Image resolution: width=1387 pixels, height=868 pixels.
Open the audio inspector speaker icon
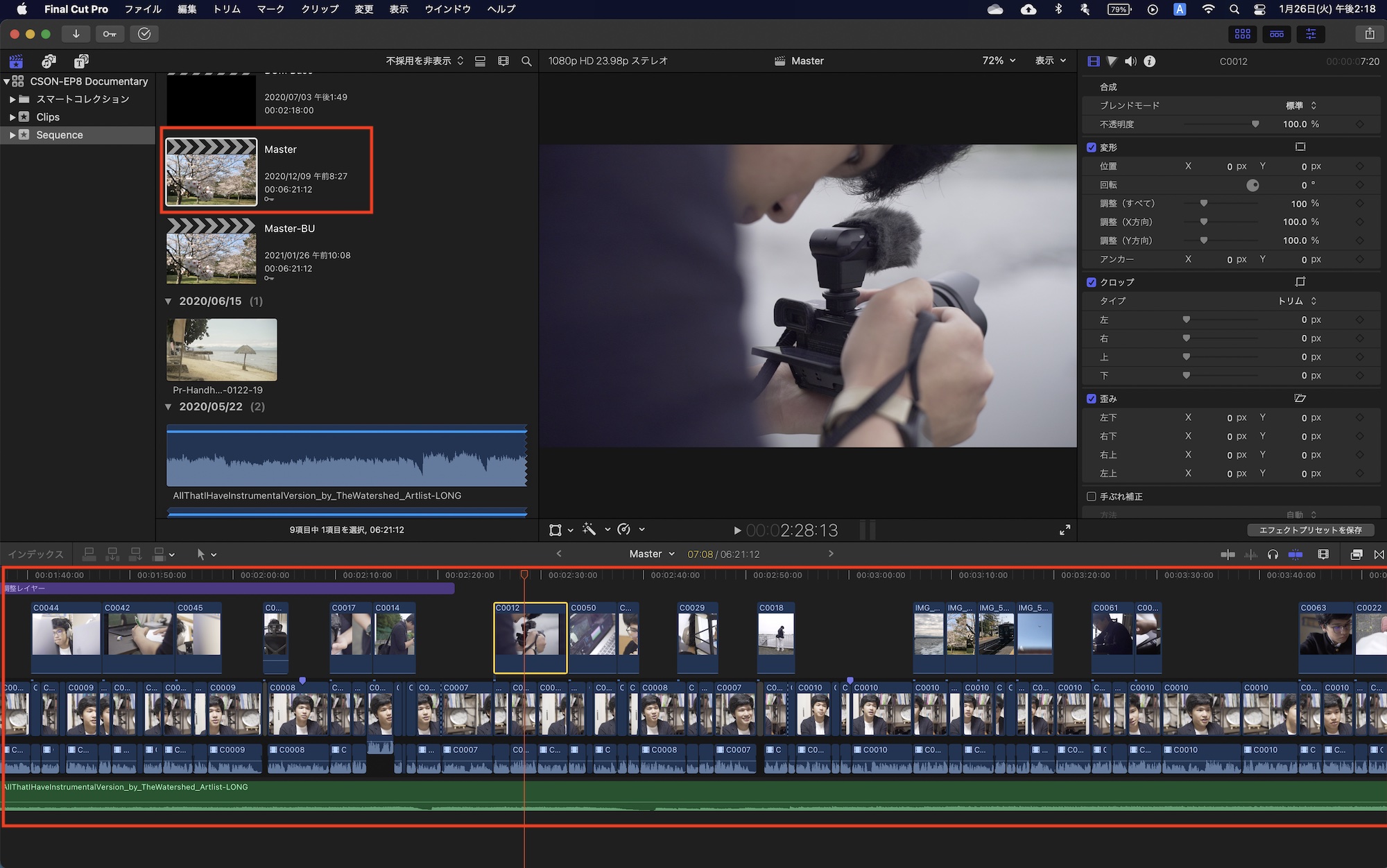(1130, 61)
